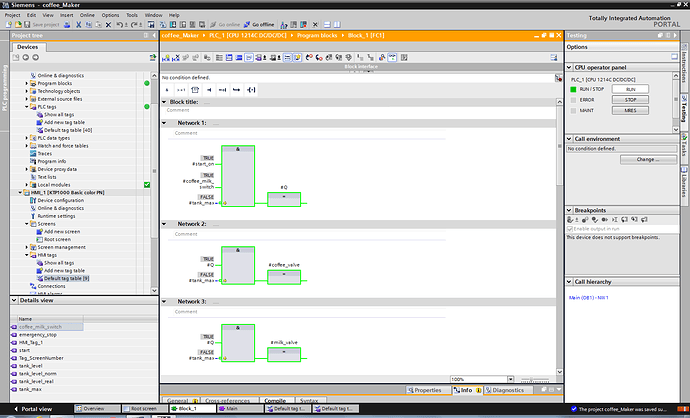
Task: Expand Technology objects node
Action: tap(26, 91)
